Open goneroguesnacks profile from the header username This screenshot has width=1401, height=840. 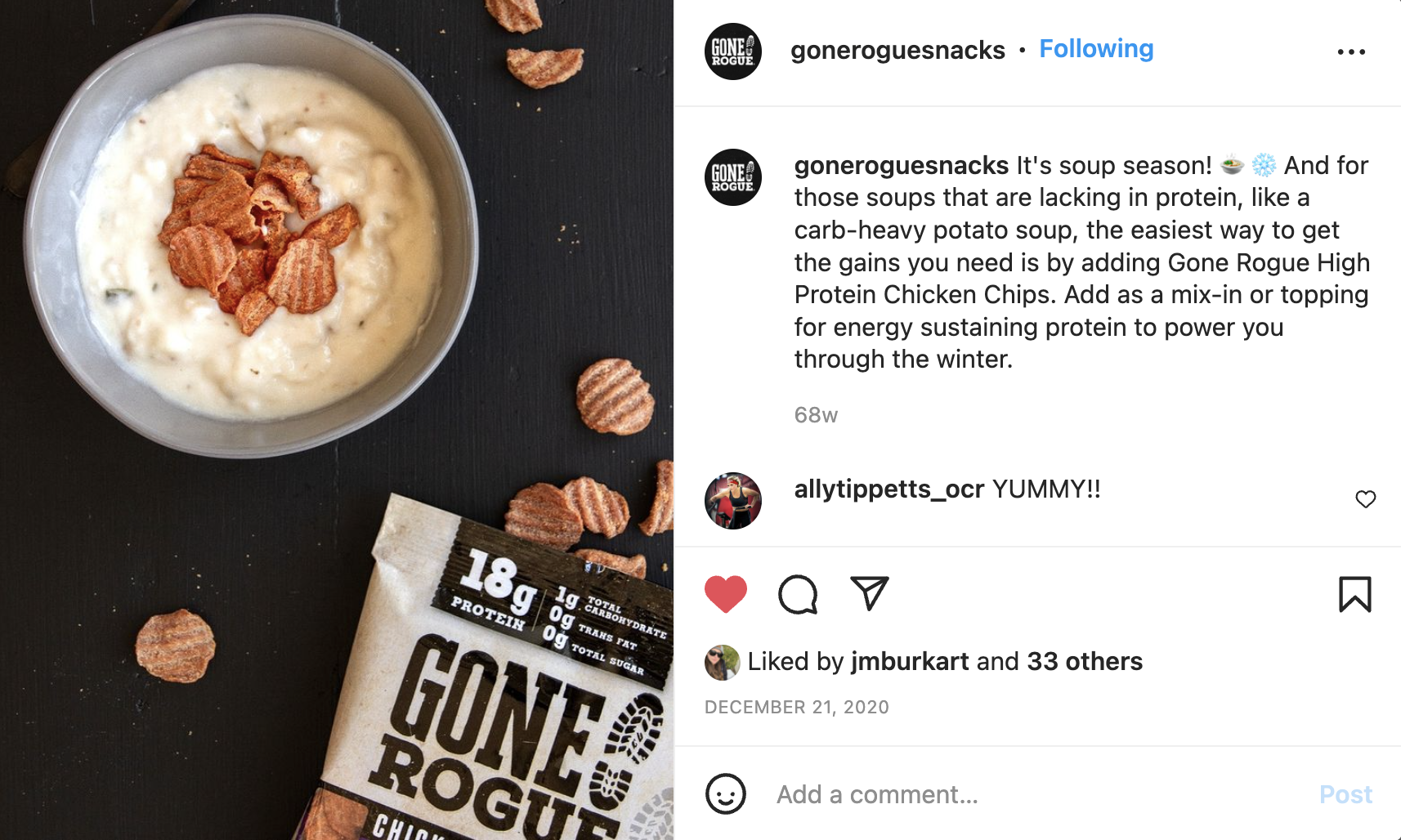[897, 50]
